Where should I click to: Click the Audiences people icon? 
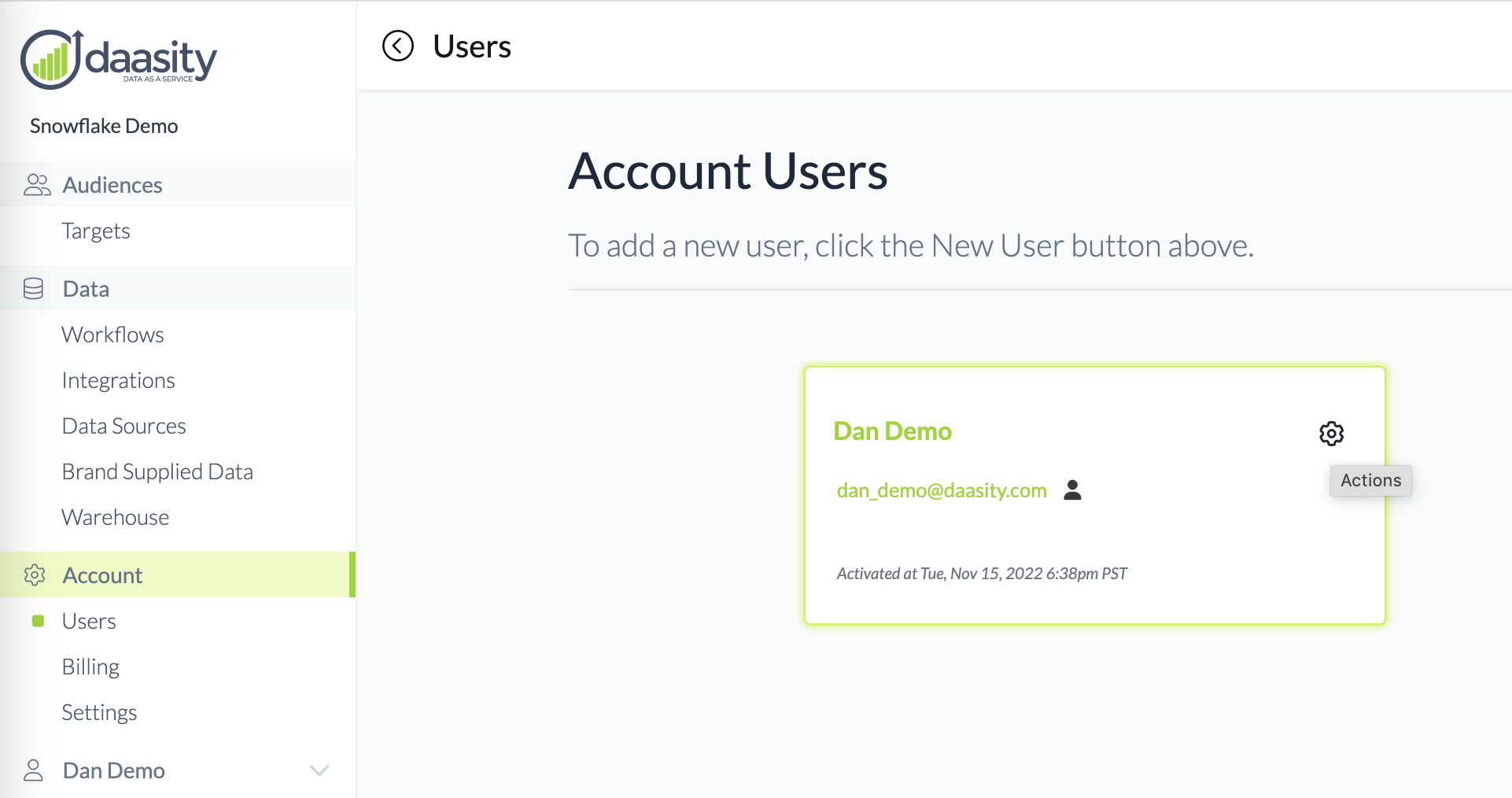[x=36, y=185]
